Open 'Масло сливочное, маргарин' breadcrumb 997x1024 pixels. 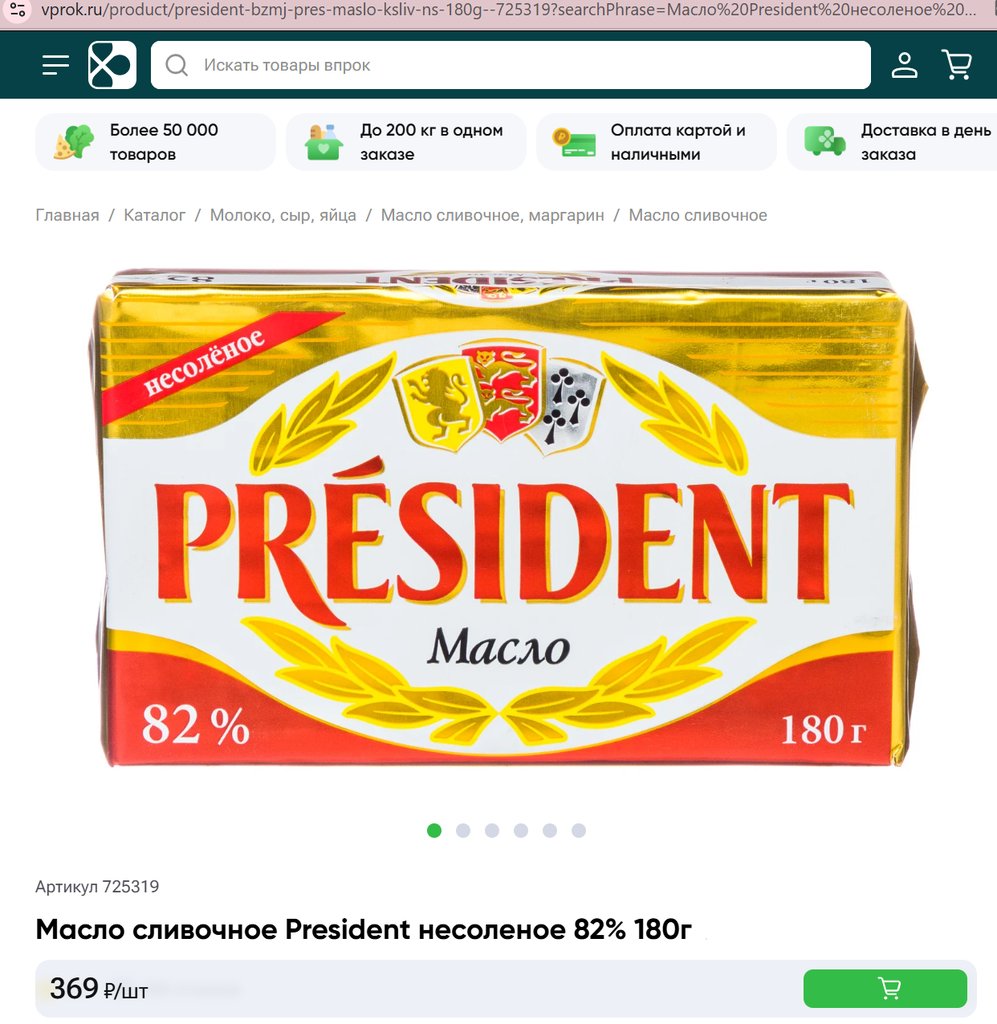coord(492,216)
